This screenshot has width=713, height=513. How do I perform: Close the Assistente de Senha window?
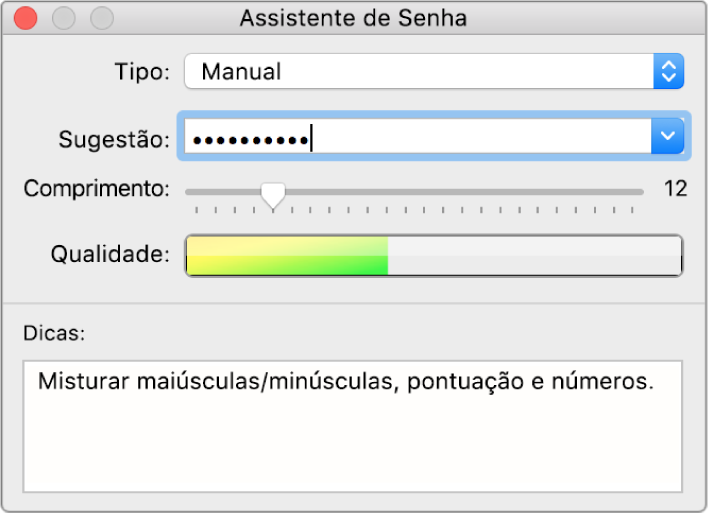click(x=23, y=19)
